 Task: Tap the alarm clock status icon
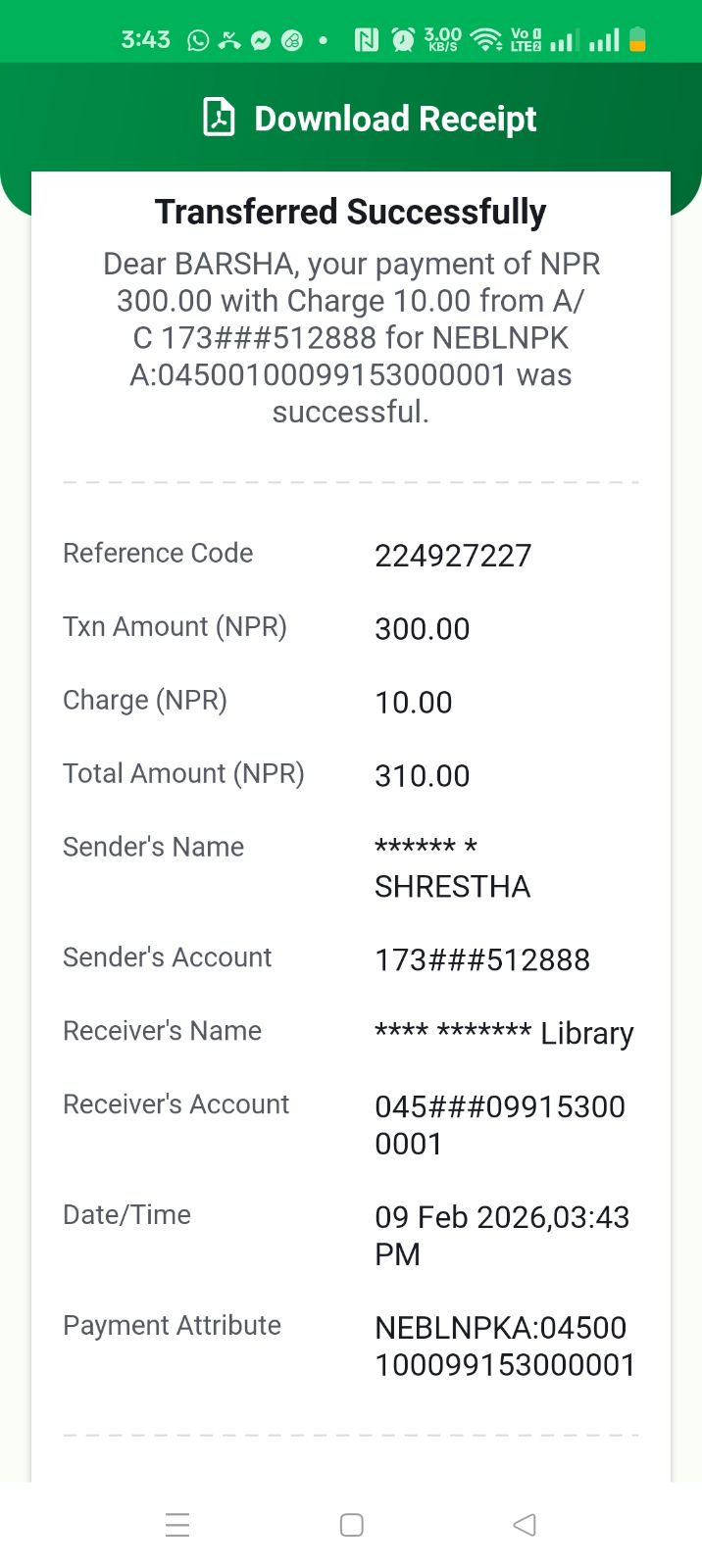pos(402,40)
